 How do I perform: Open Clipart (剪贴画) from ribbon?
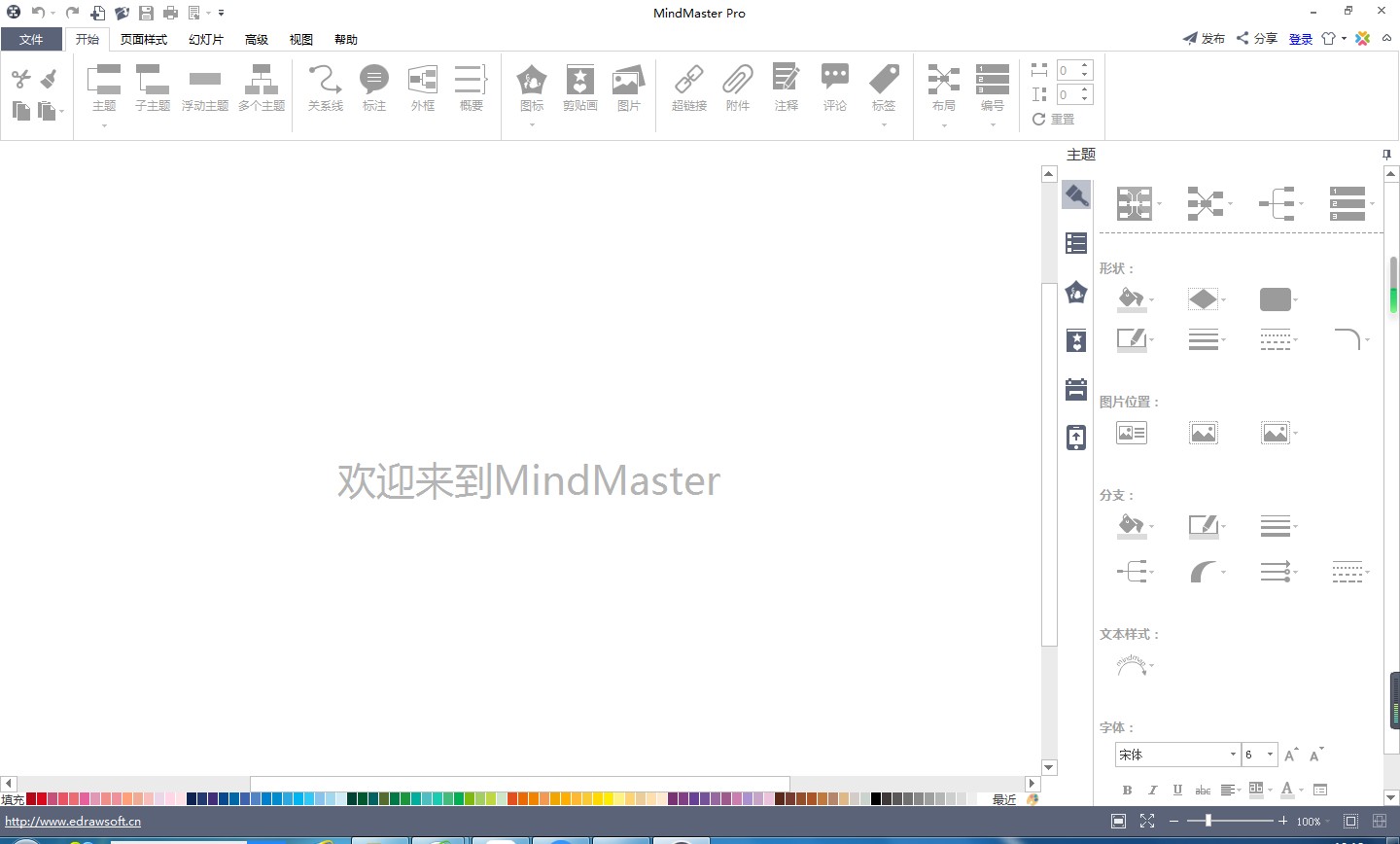(580, 88)
